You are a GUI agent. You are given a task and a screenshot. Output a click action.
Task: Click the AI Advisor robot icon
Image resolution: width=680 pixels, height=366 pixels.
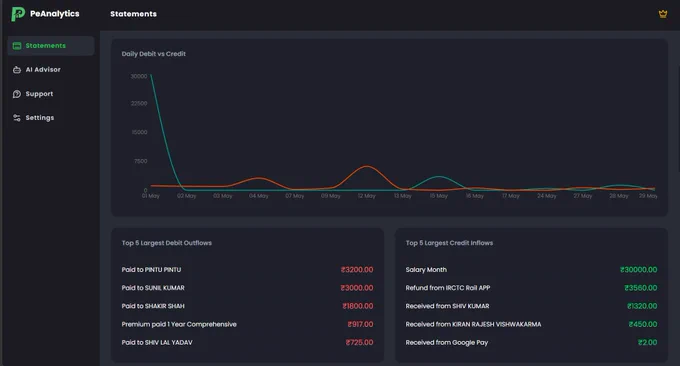17,70
